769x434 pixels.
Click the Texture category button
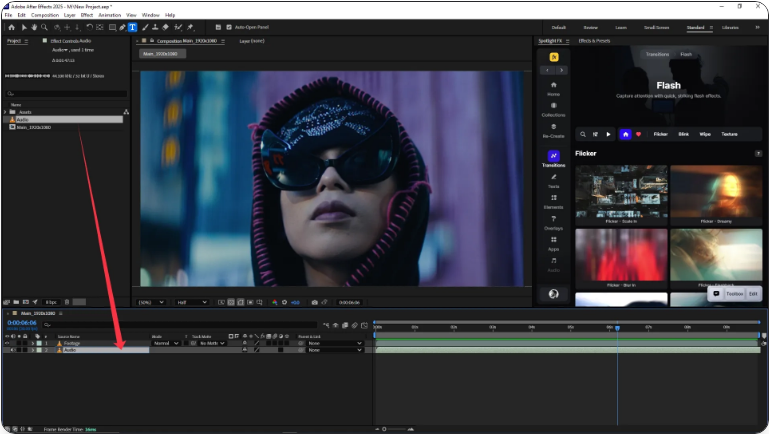(x=729, y=133)
